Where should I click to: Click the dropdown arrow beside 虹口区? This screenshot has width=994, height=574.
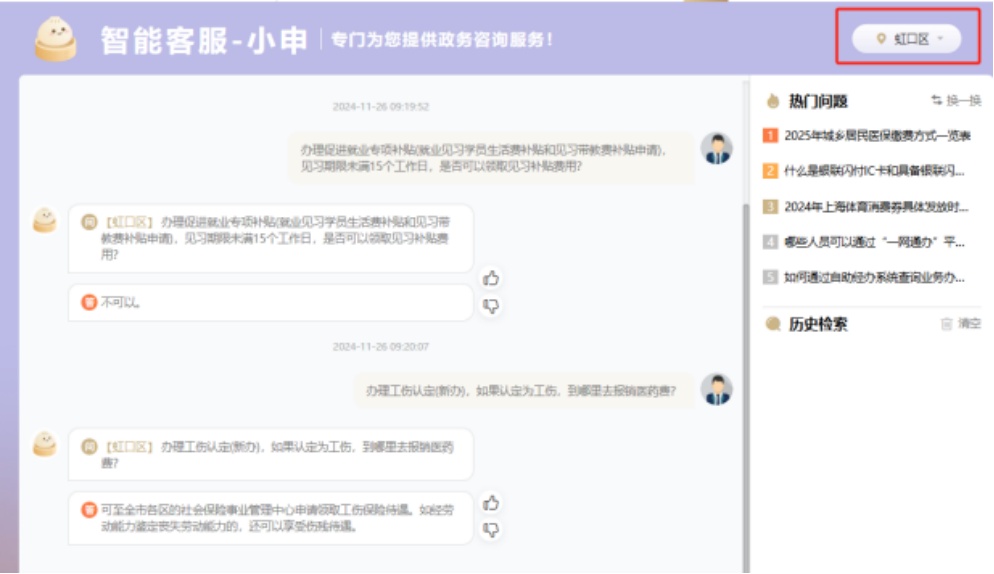tap(941, 39)
